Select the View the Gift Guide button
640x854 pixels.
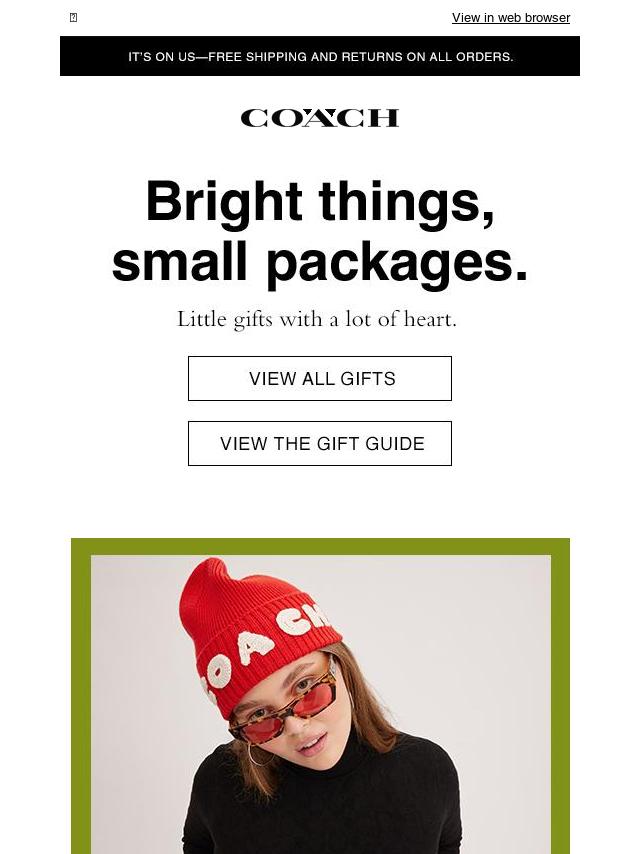coord(320,443)
